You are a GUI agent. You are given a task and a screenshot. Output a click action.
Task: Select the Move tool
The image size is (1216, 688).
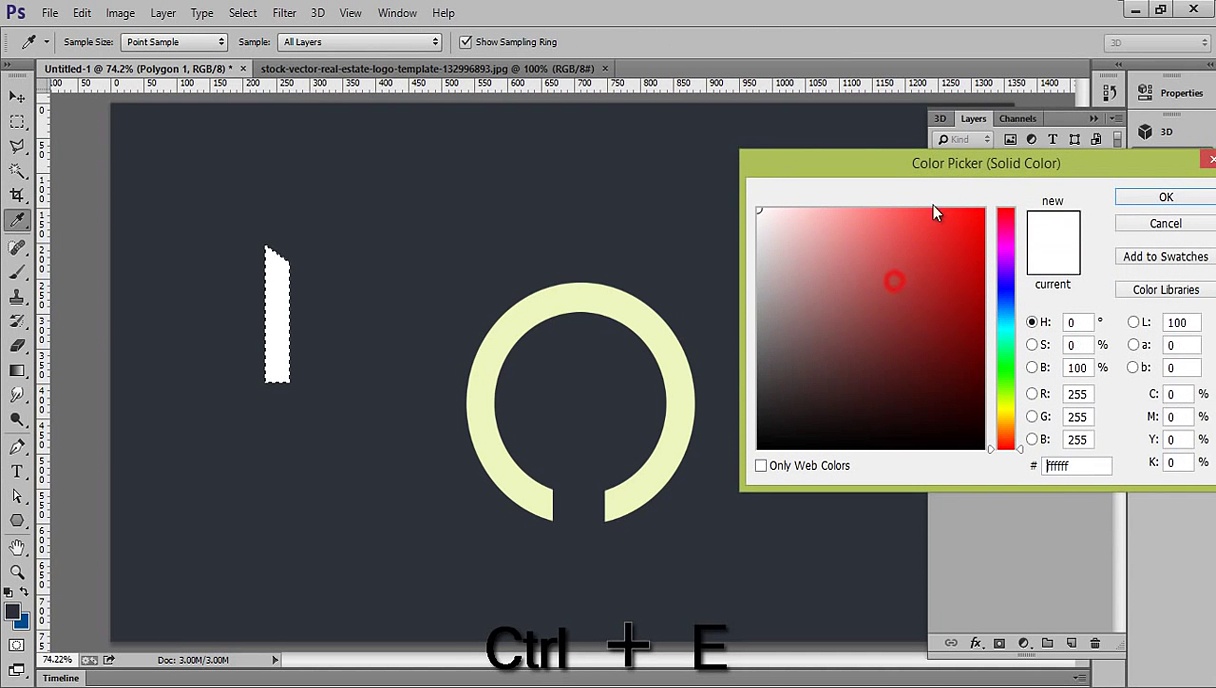[17, 97]
